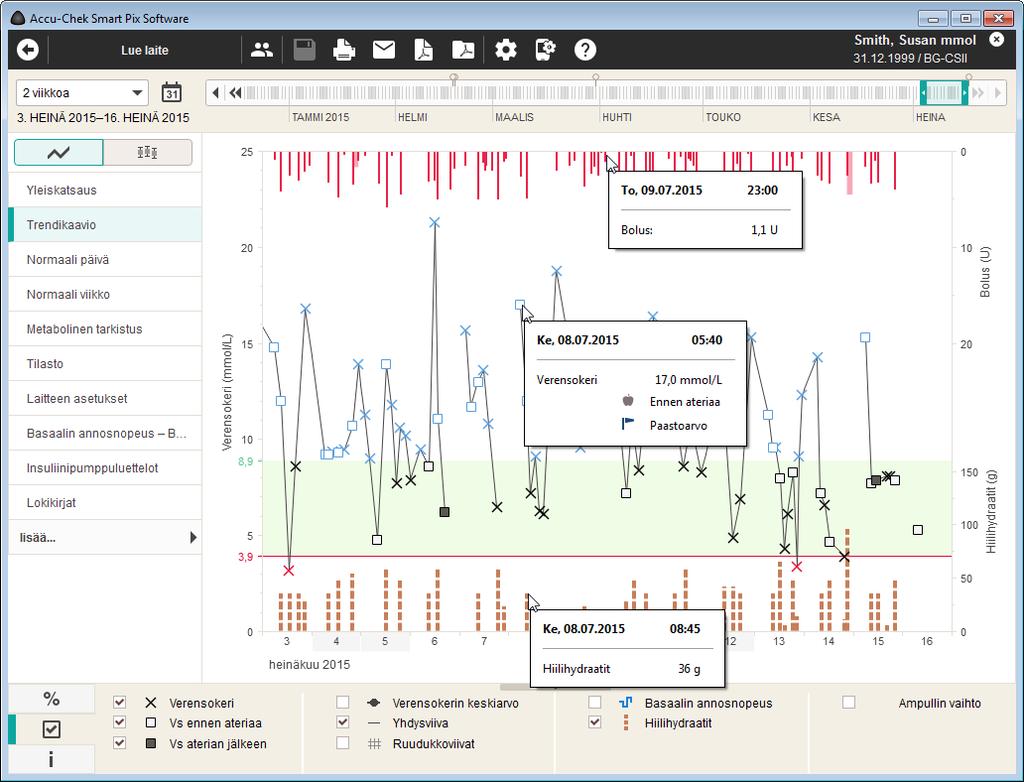Open the help question mark icon
Screen dimensions: 1024x782
[585, 50]
